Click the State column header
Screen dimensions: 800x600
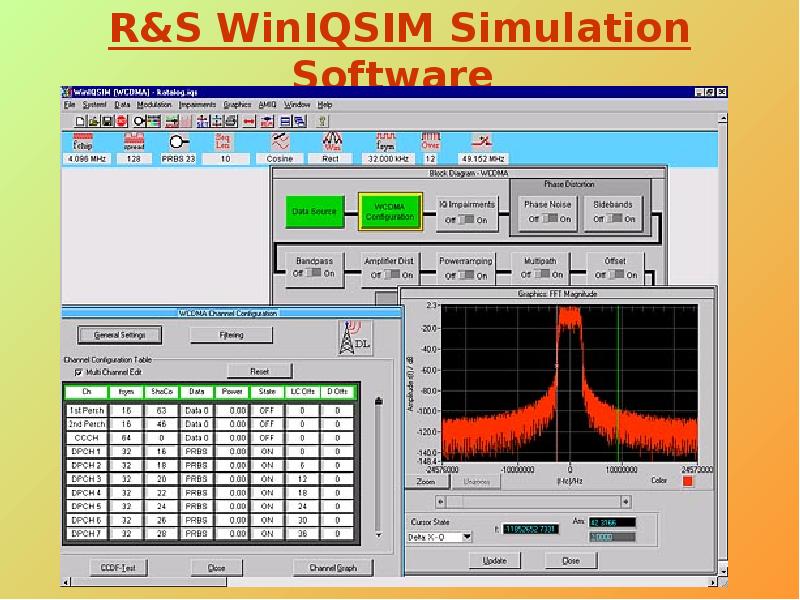click(x=267, y=392)
